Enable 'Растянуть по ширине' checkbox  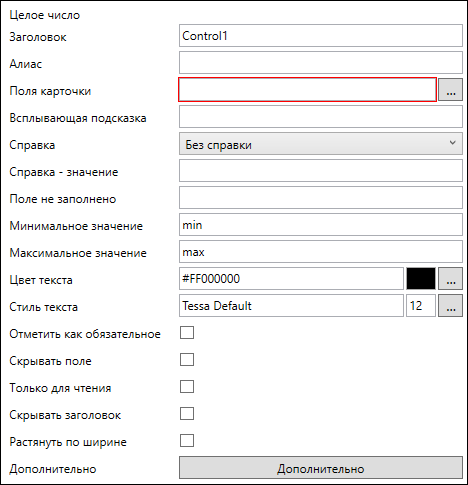click(x=187, y=441)
